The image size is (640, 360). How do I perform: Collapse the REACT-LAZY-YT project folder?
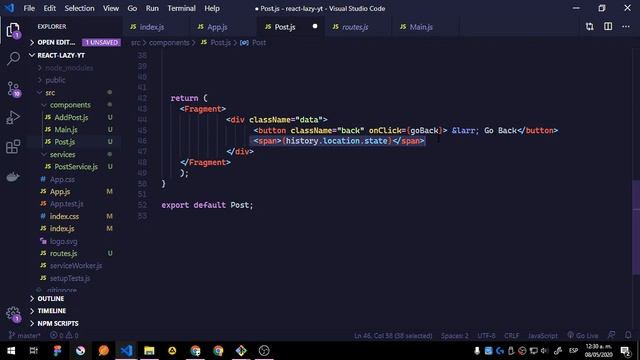[74, 55]
